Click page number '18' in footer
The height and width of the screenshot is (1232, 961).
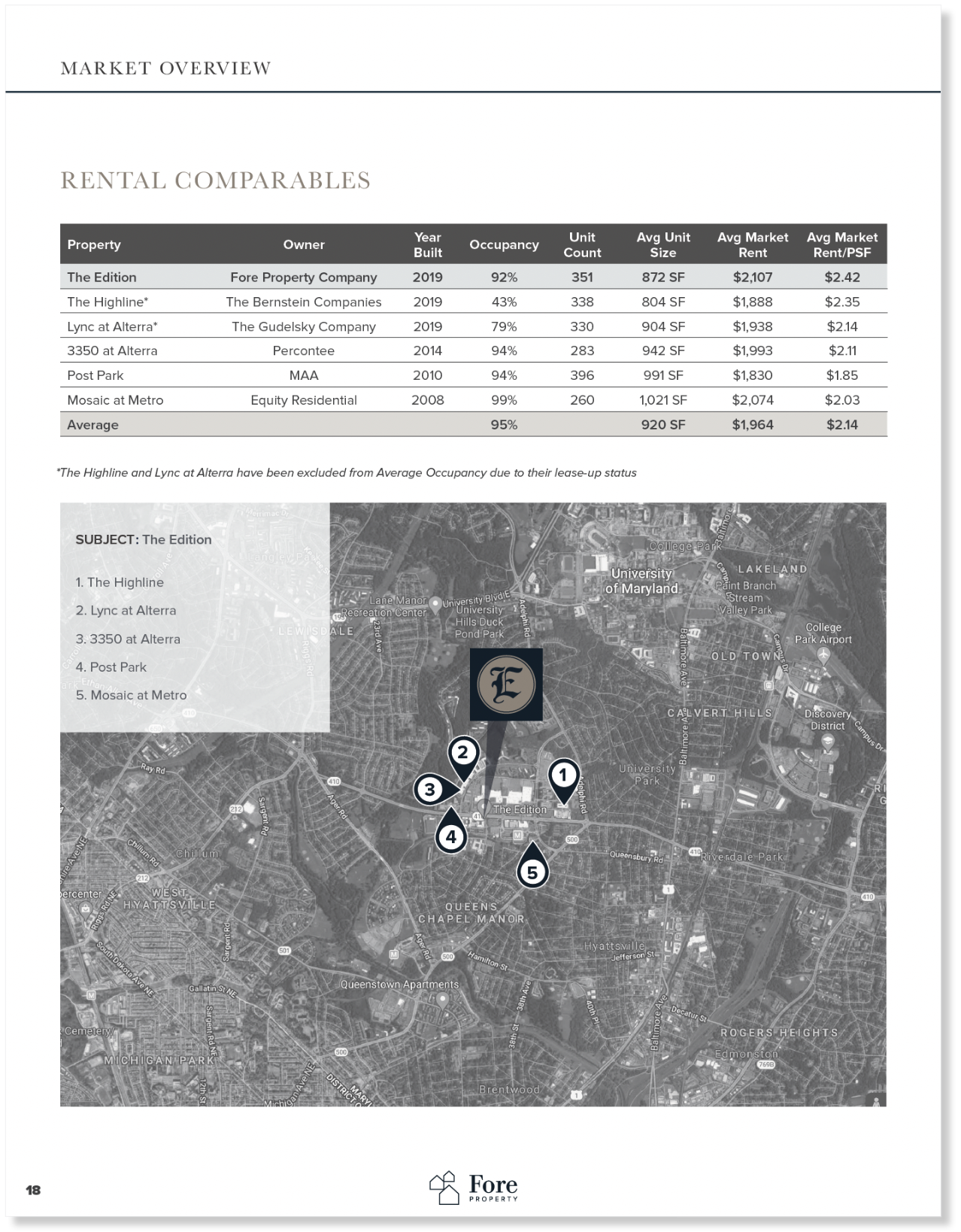click(33, 1190)
